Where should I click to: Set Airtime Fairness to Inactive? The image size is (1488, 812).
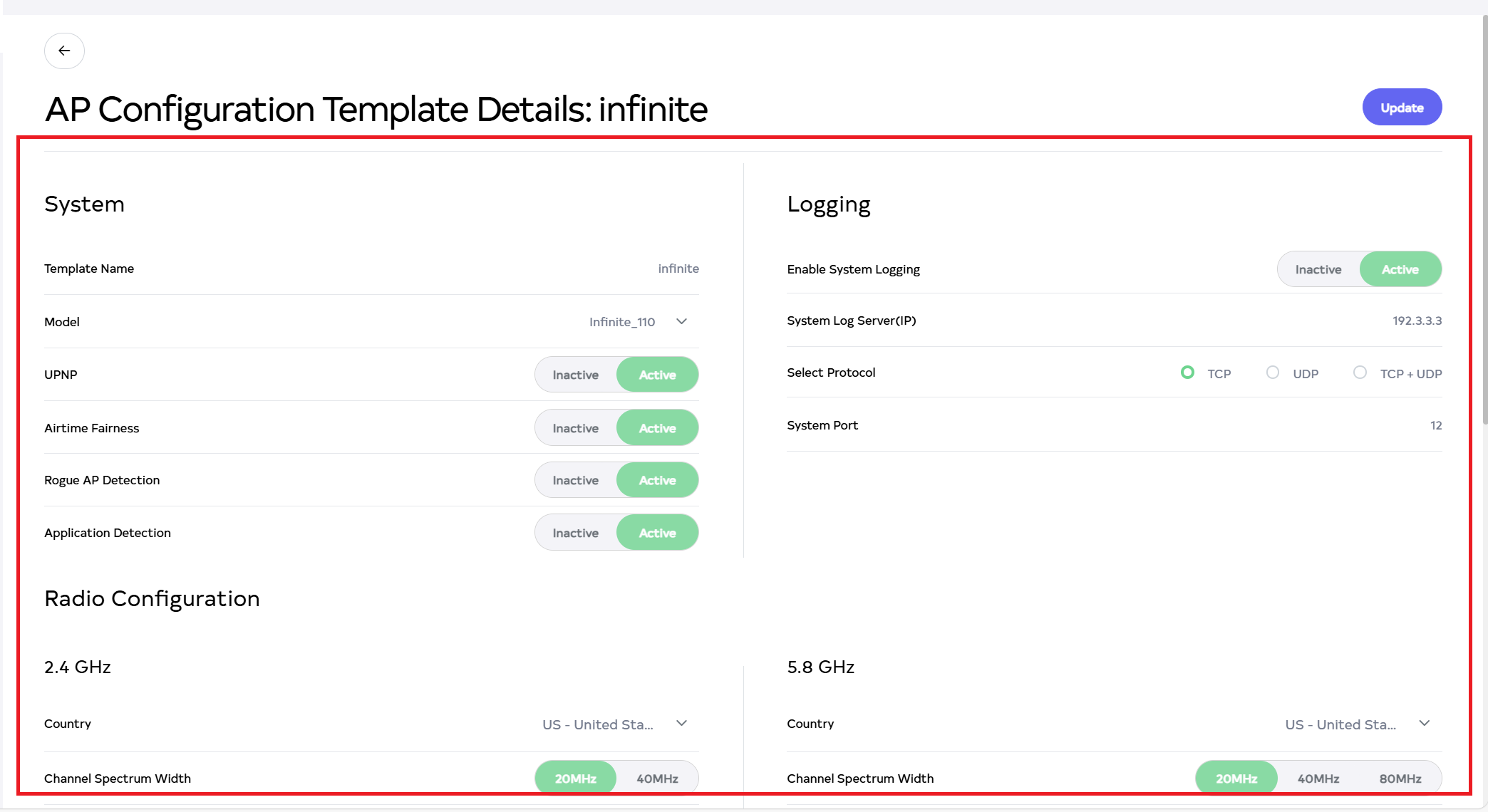click(x=575, y=428)
